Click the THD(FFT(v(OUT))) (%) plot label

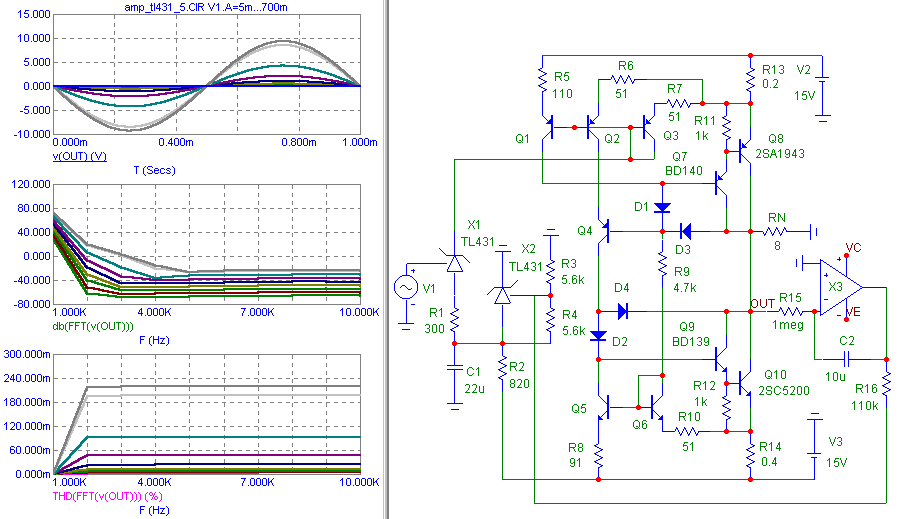[108, 496]
